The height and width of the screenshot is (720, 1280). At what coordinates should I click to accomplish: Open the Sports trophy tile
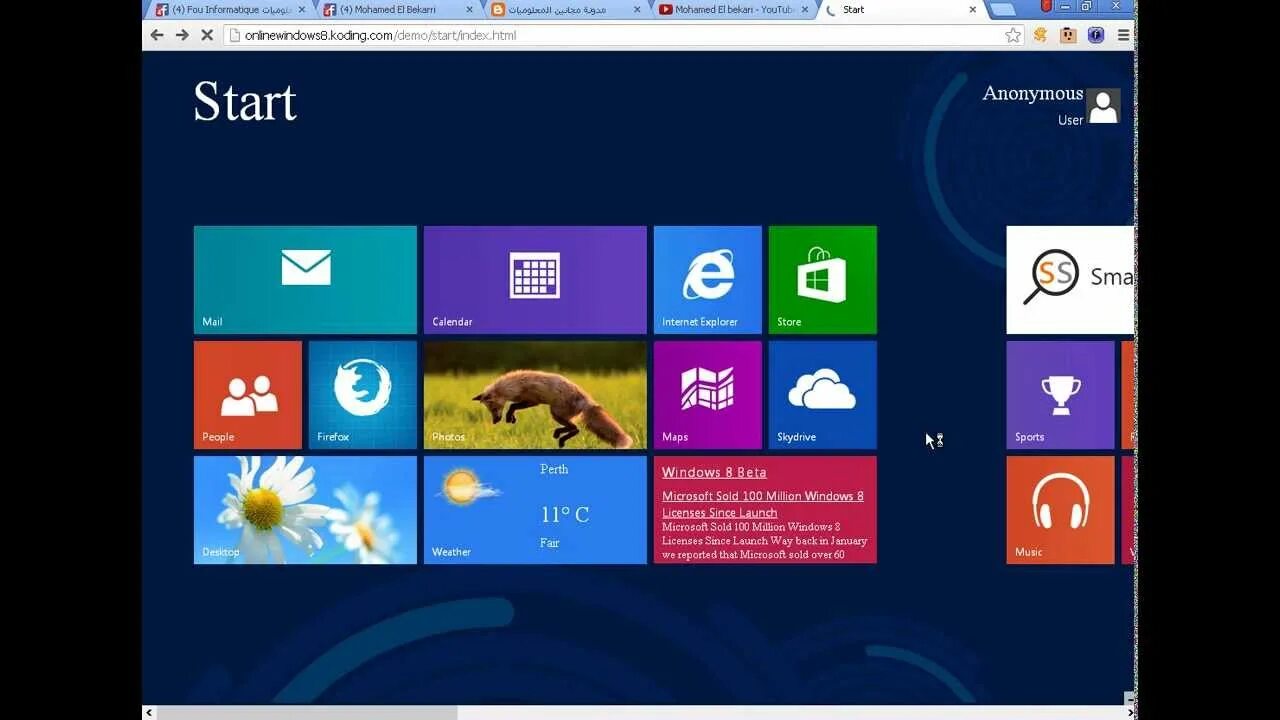[x=1060, y=395]
